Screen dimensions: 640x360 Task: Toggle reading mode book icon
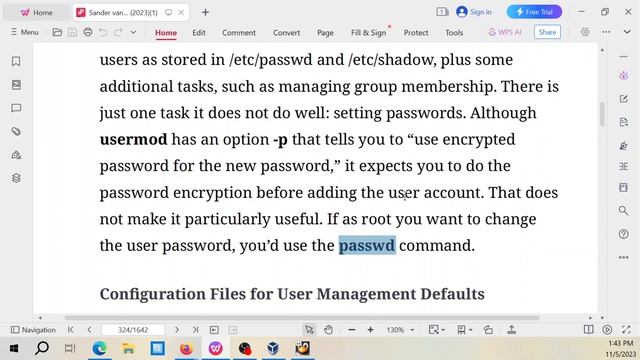(x=588, y=330)
